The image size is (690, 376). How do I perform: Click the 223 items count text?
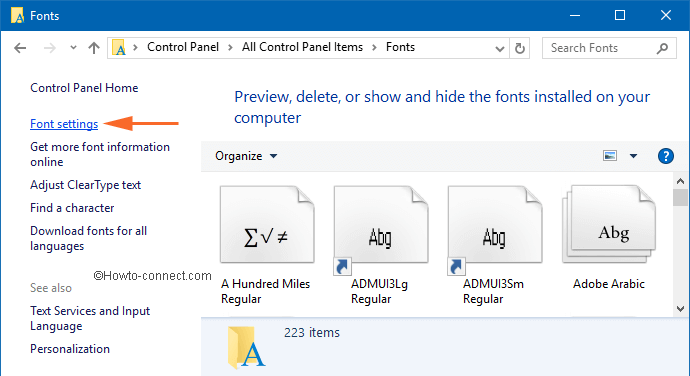pyautogui.click(x=312, y=333)
